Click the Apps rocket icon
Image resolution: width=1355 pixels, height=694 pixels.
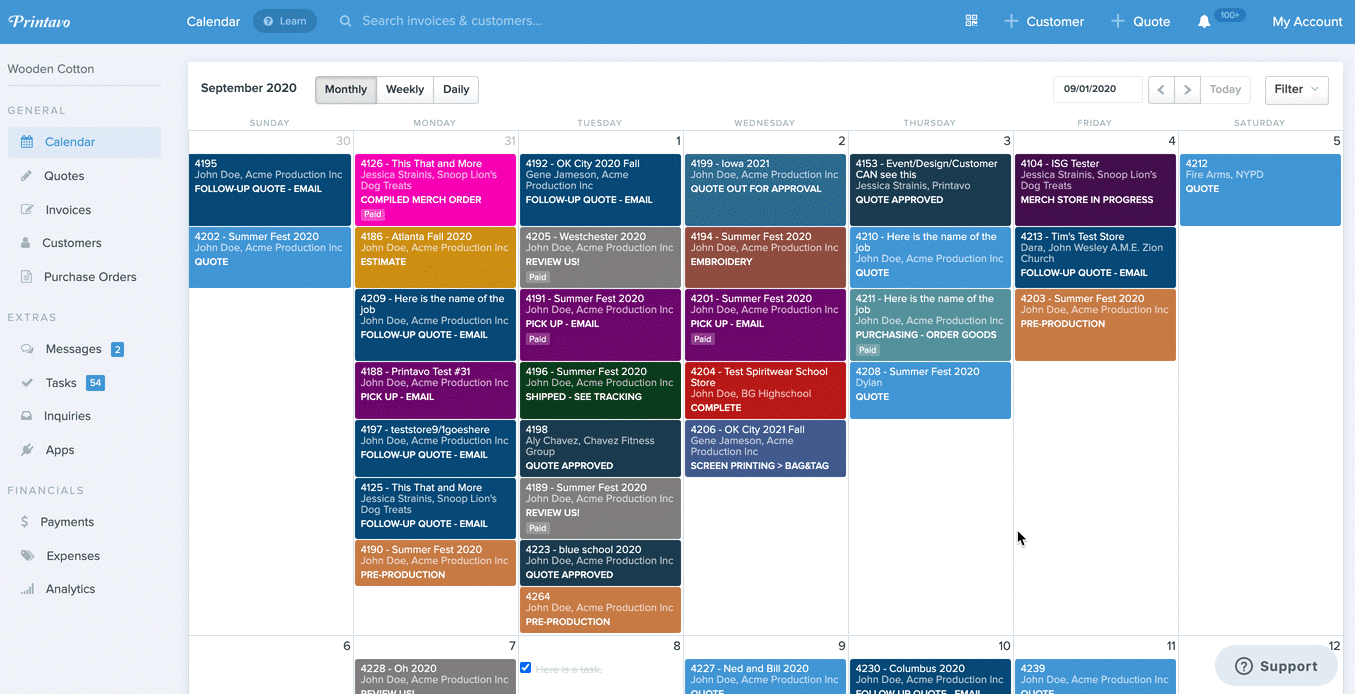[x=27, y=450]
